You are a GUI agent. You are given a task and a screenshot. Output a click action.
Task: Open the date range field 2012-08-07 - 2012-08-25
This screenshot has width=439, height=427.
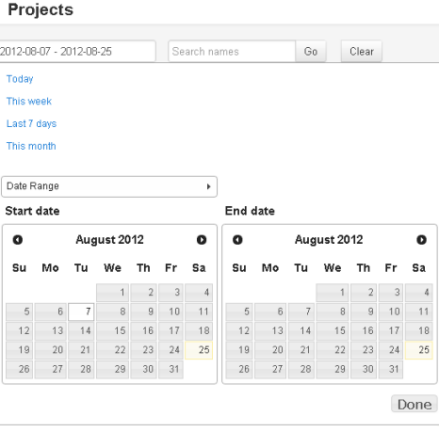point(77,51)
